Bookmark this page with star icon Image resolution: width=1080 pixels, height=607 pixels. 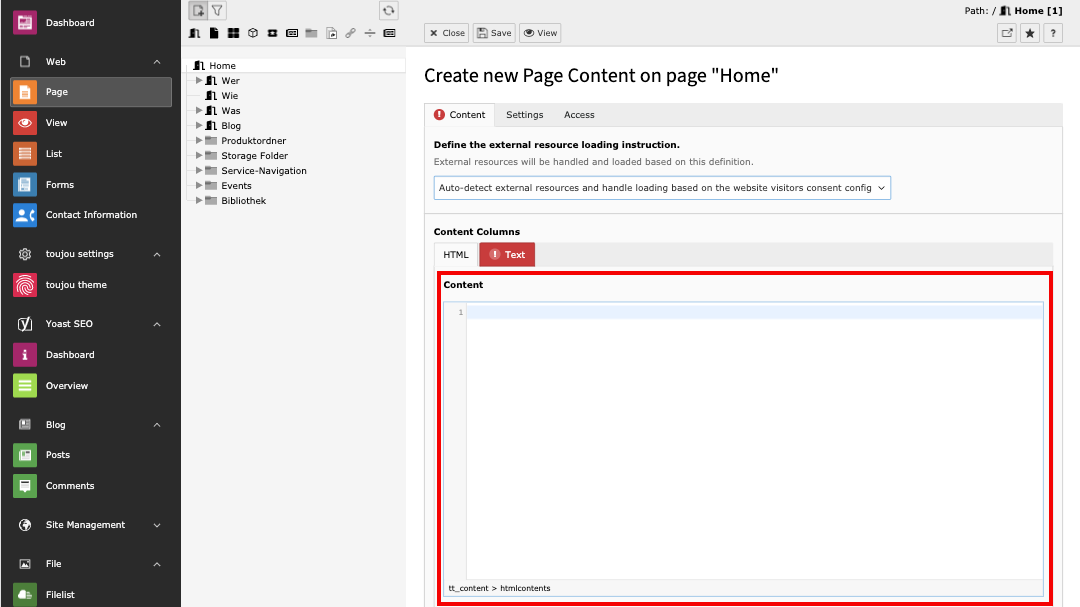[x=1030, y=33]
